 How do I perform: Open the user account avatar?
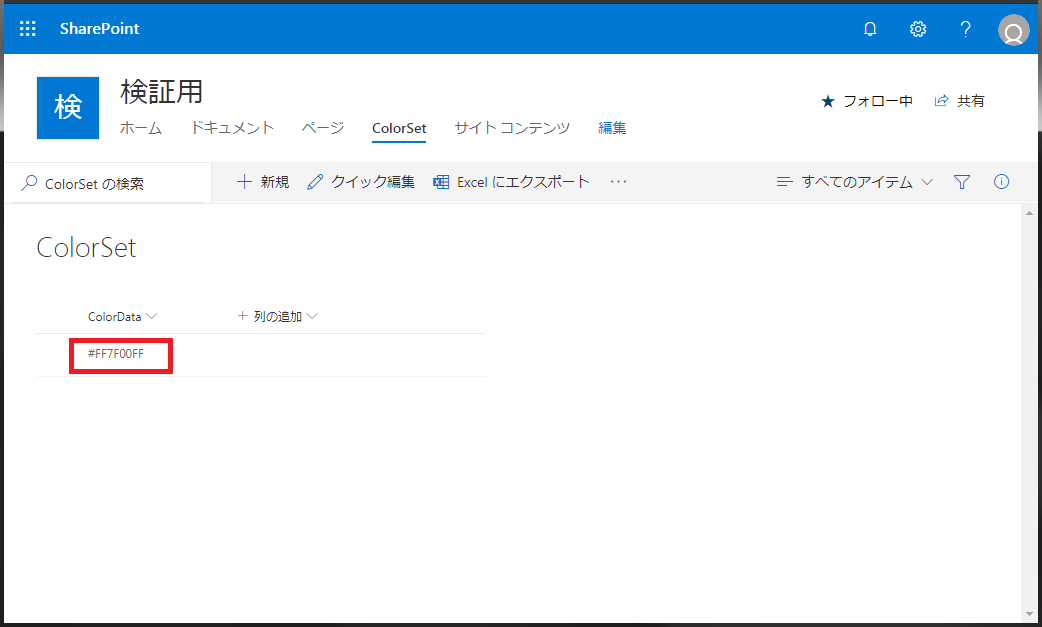click(1013, 30)
